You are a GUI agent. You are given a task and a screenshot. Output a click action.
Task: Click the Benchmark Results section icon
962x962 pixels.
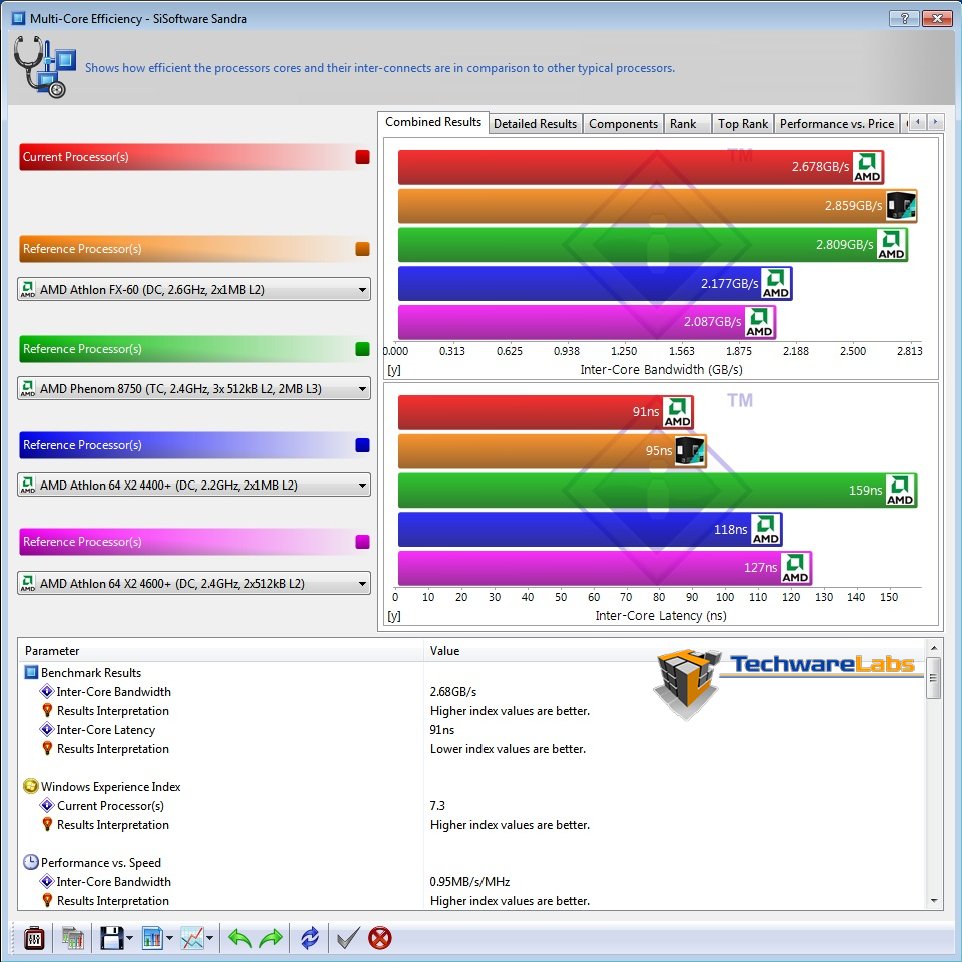(x=31, y=672)
